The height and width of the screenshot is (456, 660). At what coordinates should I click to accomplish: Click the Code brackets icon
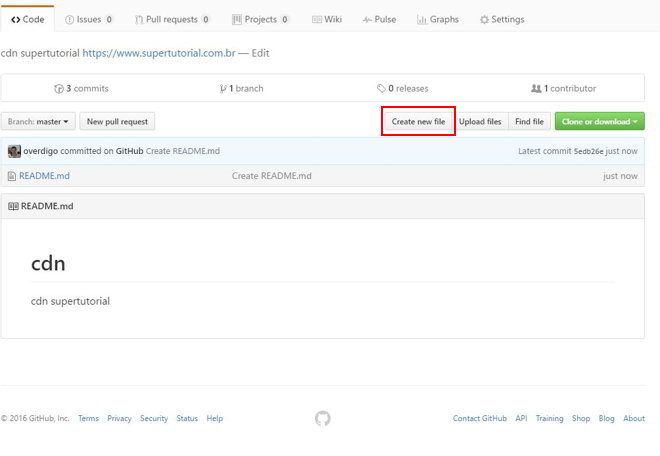pos(16,20)
